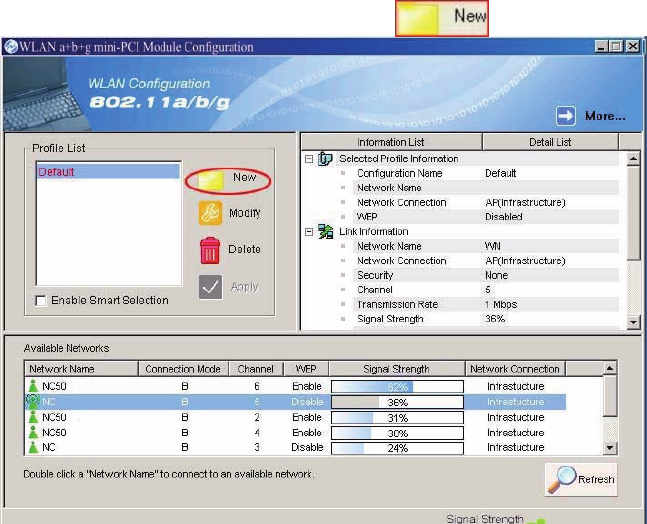Select the highlighted NC network on channel 5
The width and height of the screenshot is (647, 524).
click(x=295, y=402)
